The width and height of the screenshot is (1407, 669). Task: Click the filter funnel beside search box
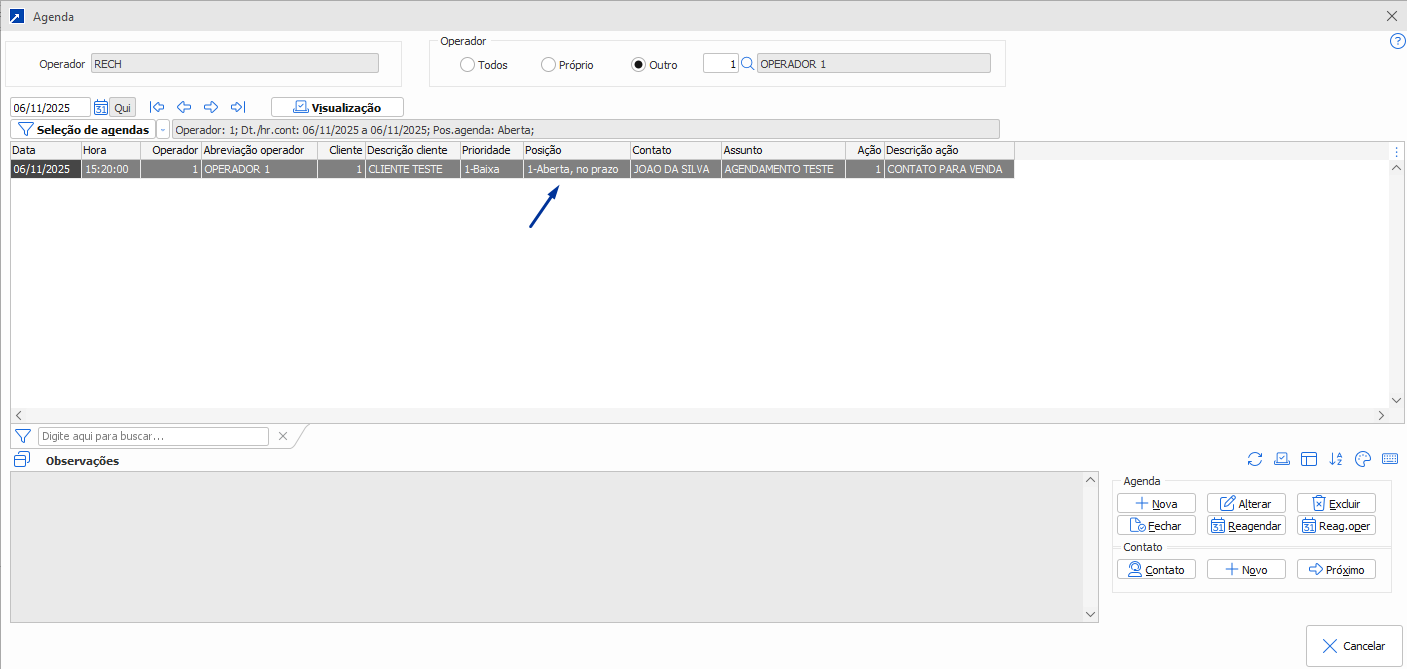[x=23, y=436]
